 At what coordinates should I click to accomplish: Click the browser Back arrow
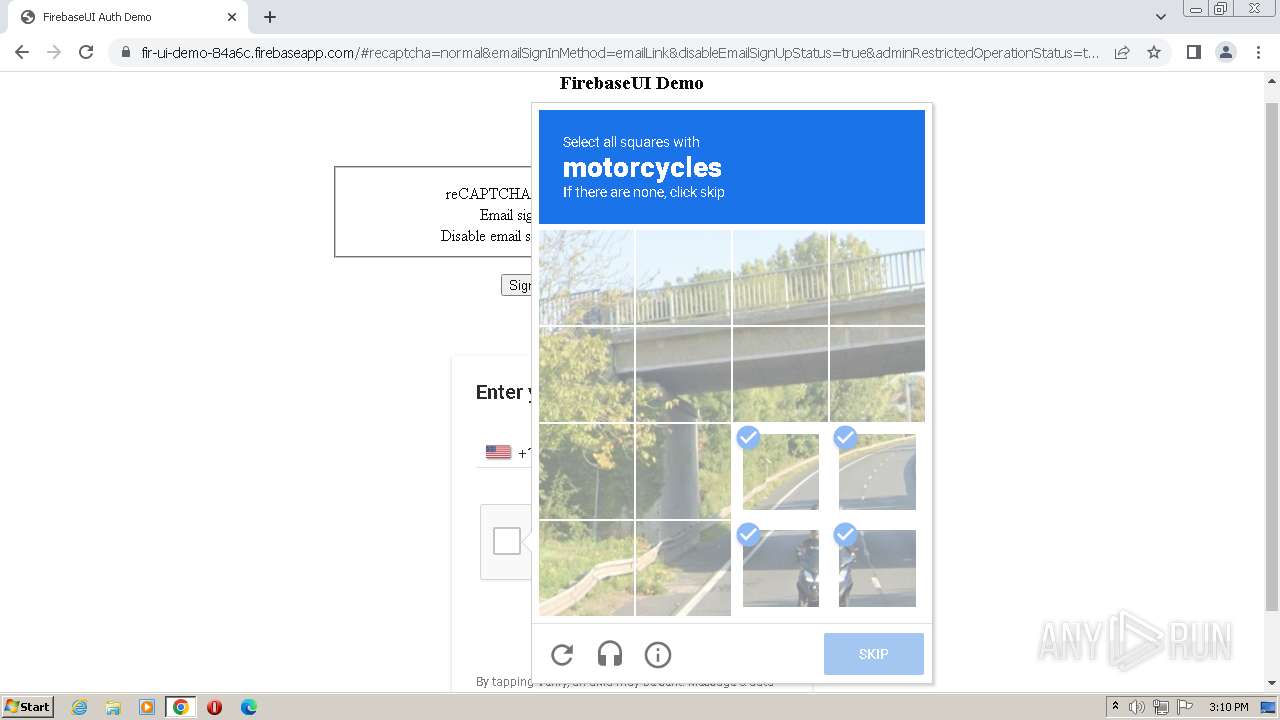22,52
